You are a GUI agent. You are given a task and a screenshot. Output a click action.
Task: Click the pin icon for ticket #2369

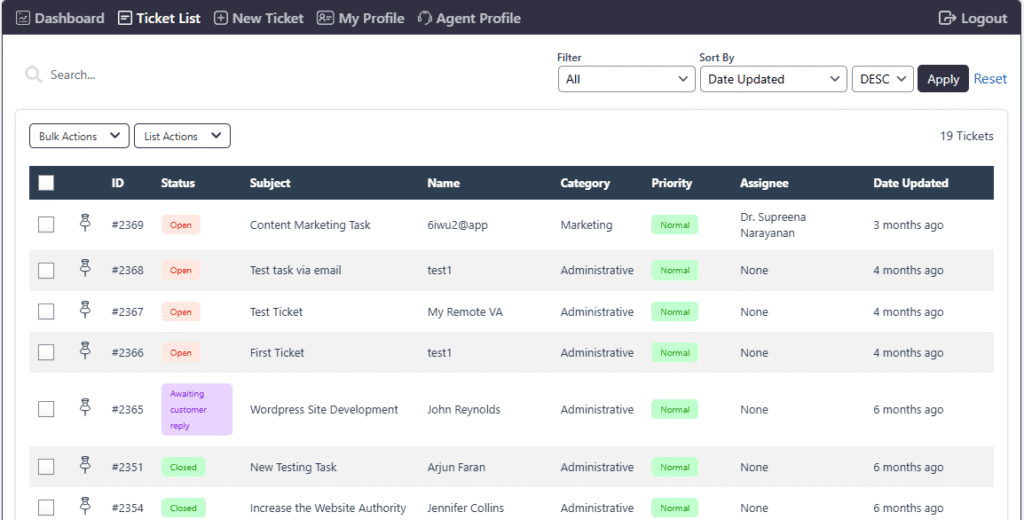tap(85, 224)
